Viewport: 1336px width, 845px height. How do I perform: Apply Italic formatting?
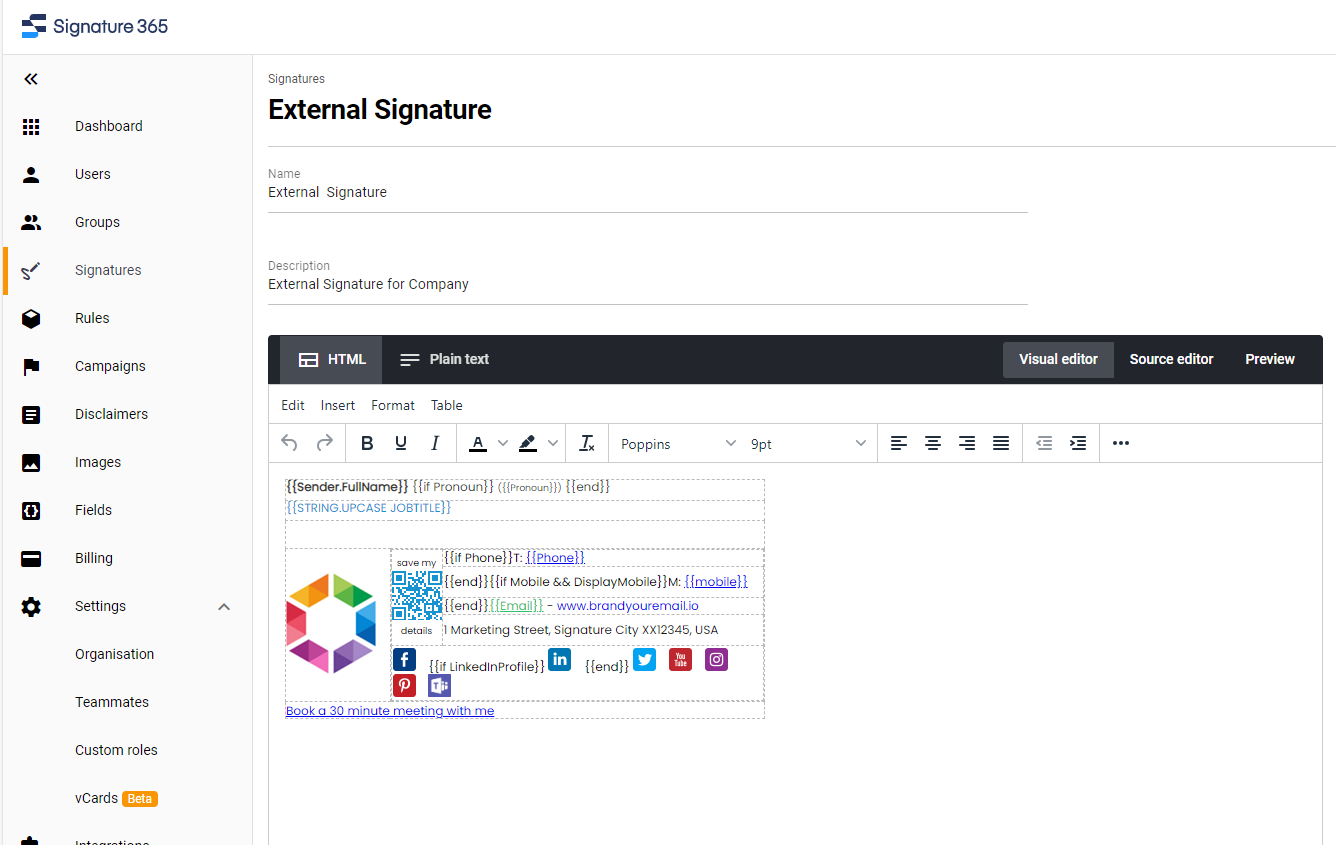click(x=435, y=443)
